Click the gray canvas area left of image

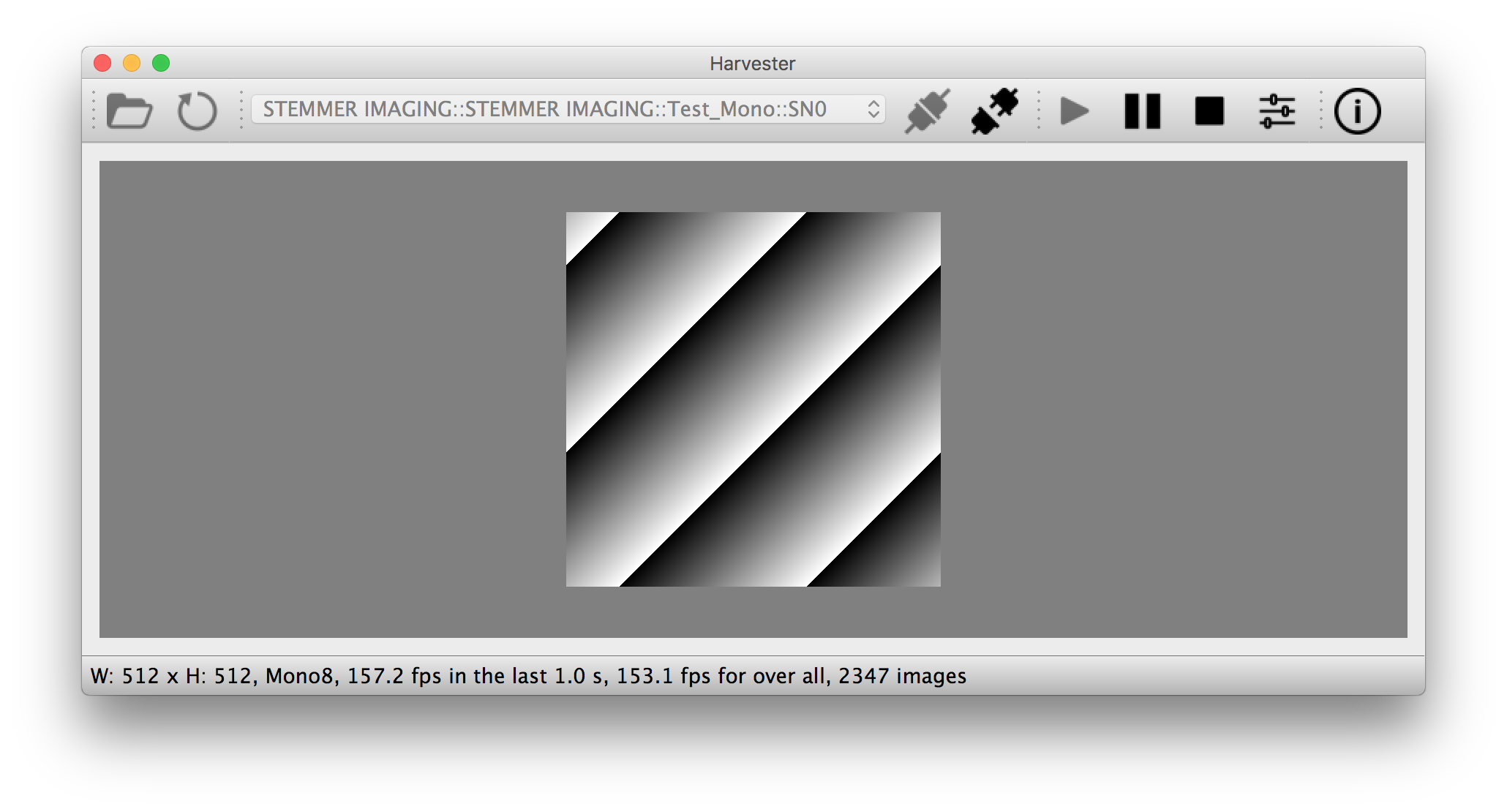(x=333, y=399)
